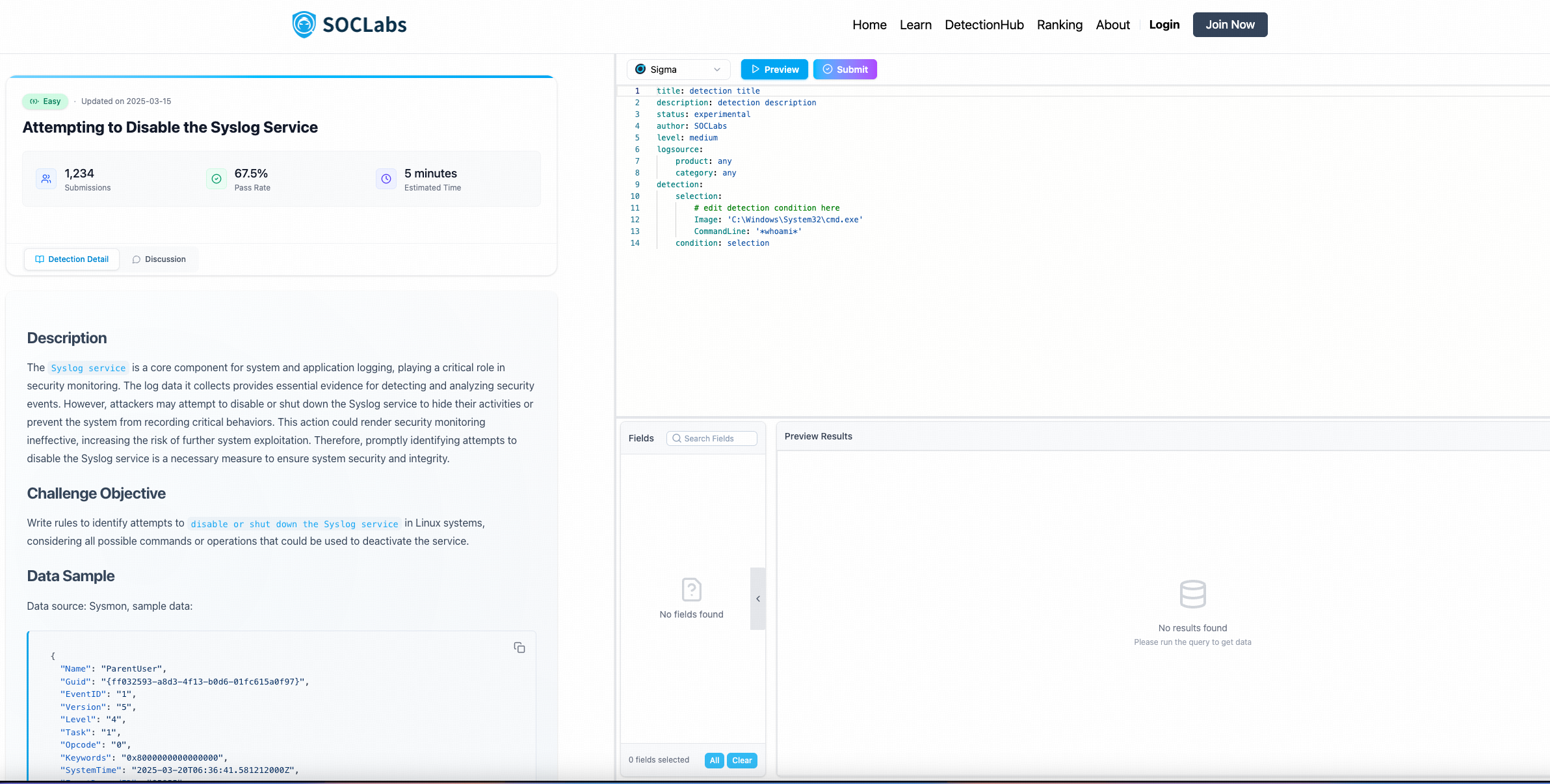Click the 'level: medium' line in editor
Image resolution: width=1550 pixels, height=784 pixels.
pyautogui.click(x=687, y=138)
